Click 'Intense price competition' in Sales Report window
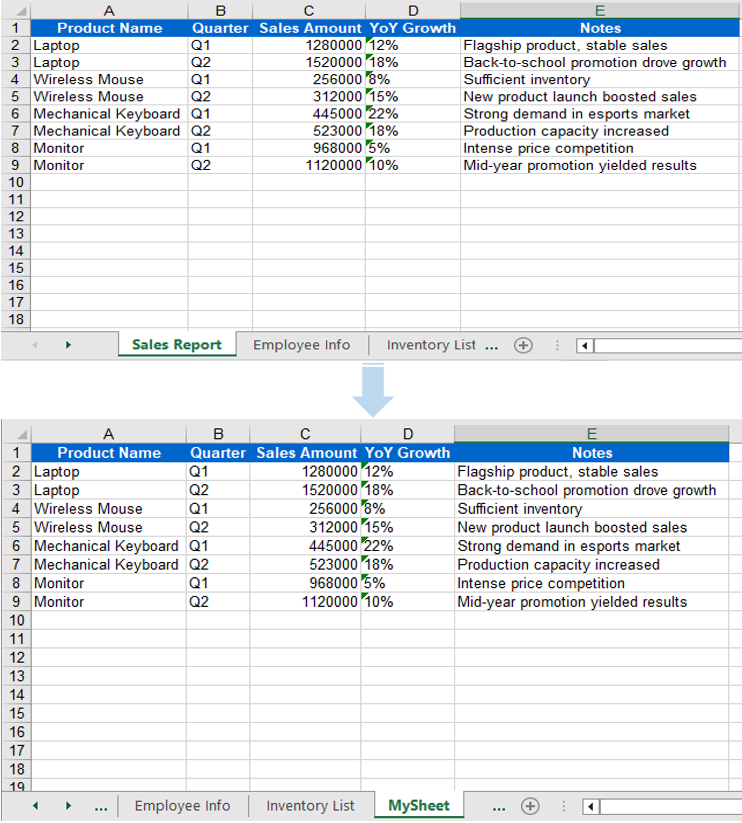Screen dimensions: 742x823 600,149
